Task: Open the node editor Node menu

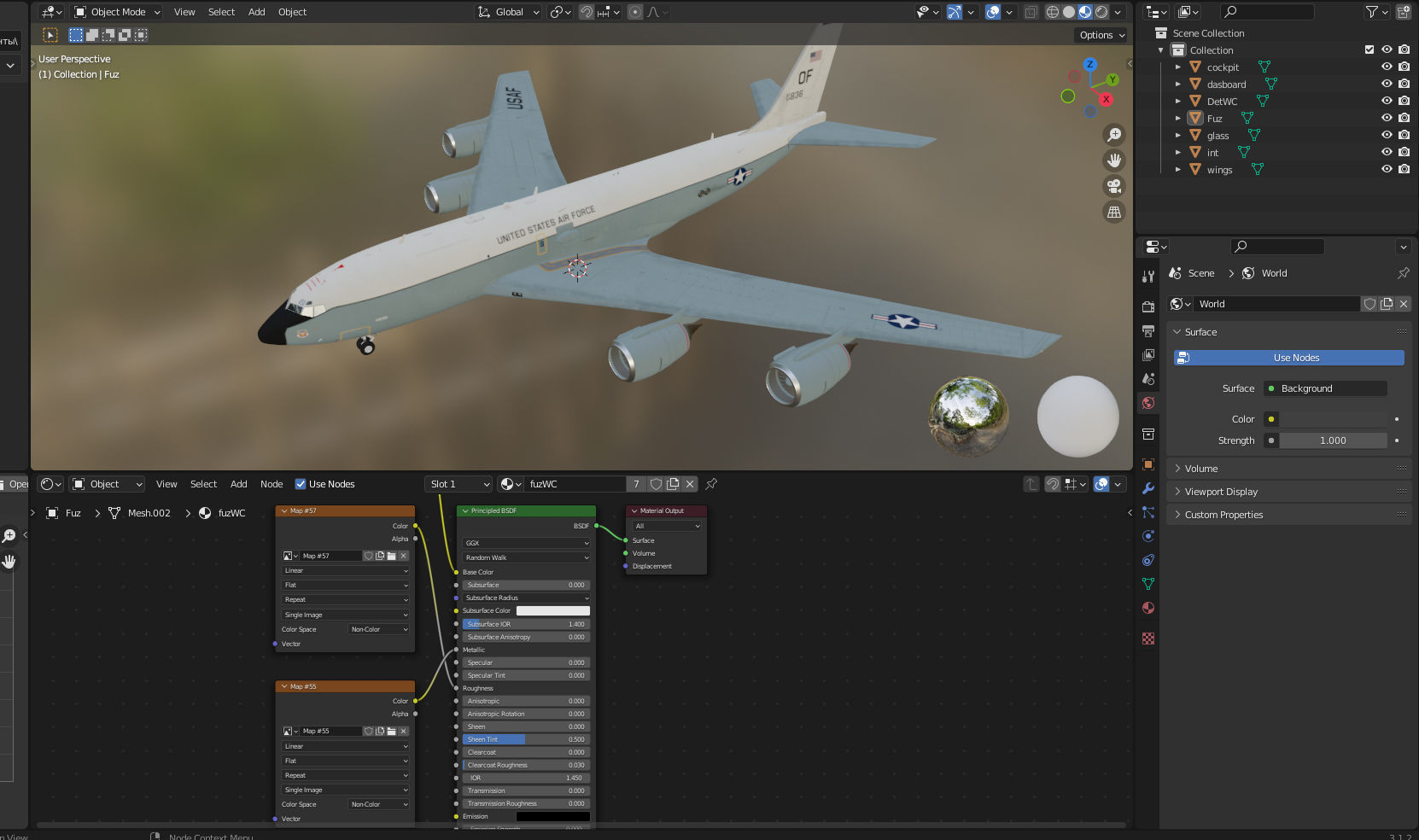Action: 272,484
